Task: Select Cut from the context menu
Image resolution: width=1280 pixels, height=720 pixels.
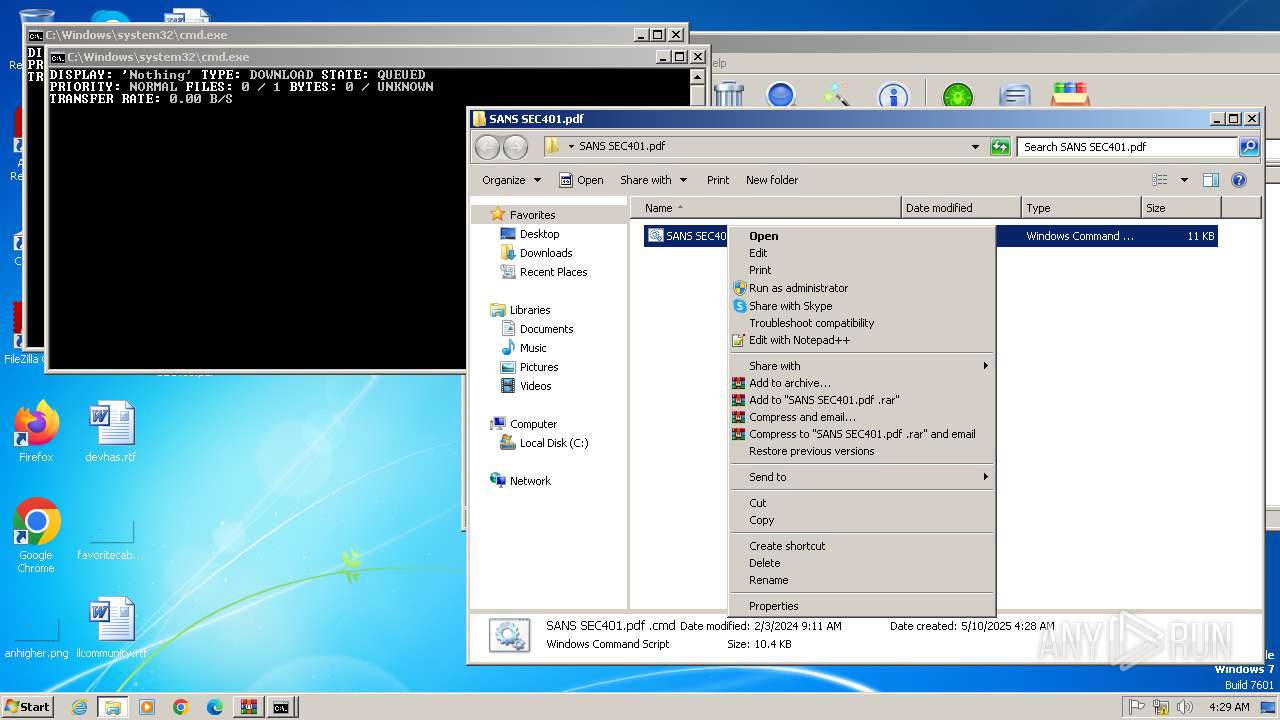Action: coord(862,503)
